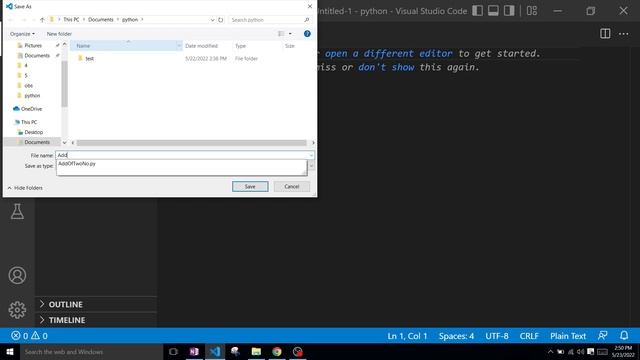This screenshot has width=640, height=360.
Task: Click the refresh icon next to address bar
Action: coord(220,20)
